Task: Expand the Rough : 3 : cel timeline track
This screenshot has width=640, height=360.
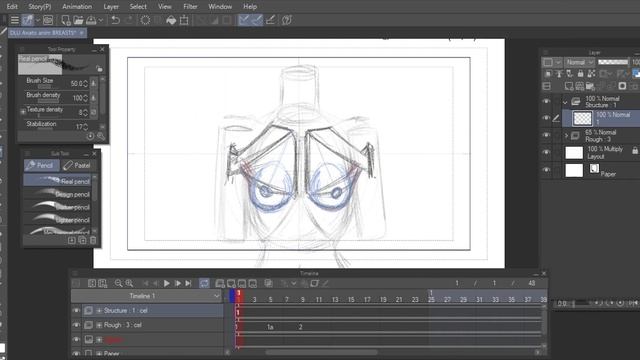Action: (x=99, y=325)
